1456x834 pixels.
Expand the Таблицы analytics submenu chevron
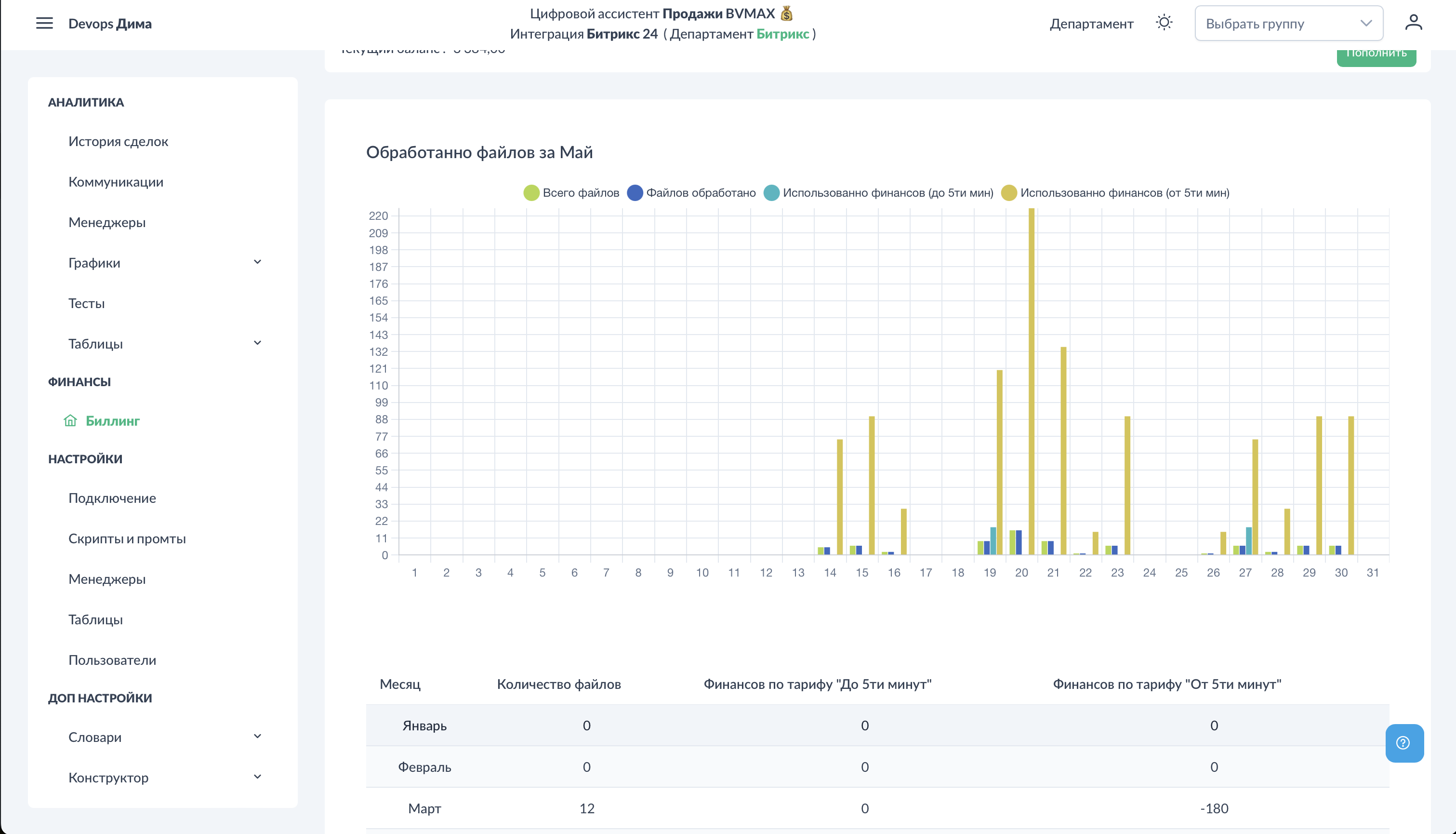[257, 343]
